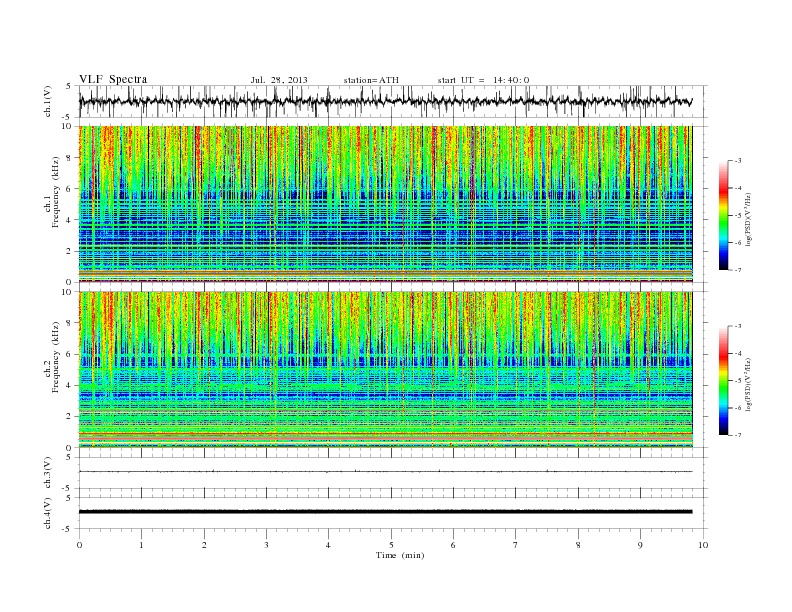Click the ch.1 log(PSD) colorbar label
Viewport: 792px width, 612px height.
click(x=749, y=218)
